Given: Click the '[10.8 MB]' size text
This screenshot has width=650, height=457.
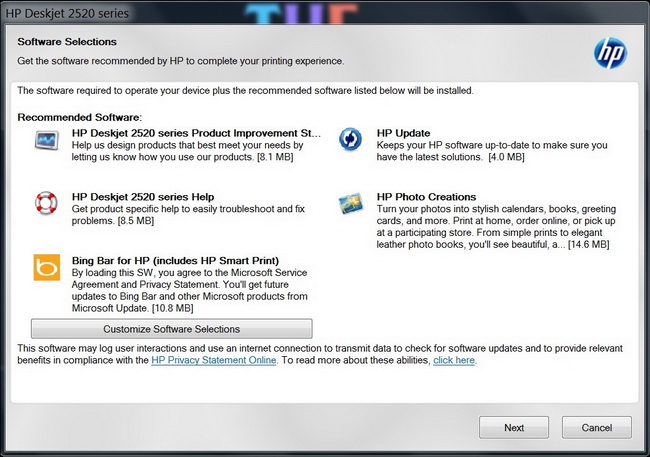Looking at the screenshot, I should (x=173, y=308).
